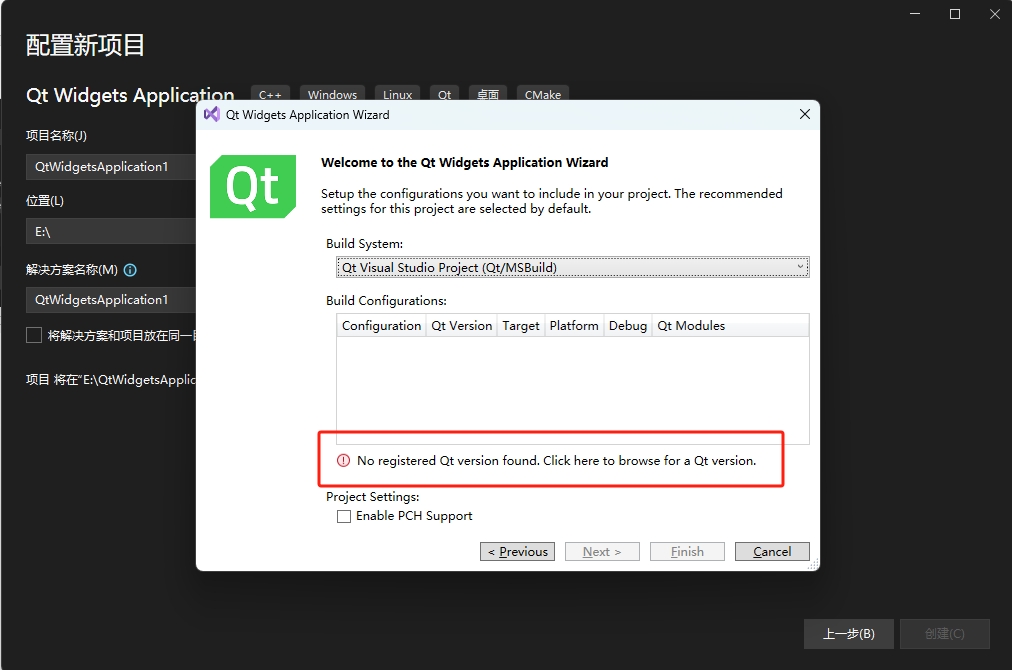Click the Build Configurations label
Screen dimensions: 1012x670
click(x=386, y=301)
